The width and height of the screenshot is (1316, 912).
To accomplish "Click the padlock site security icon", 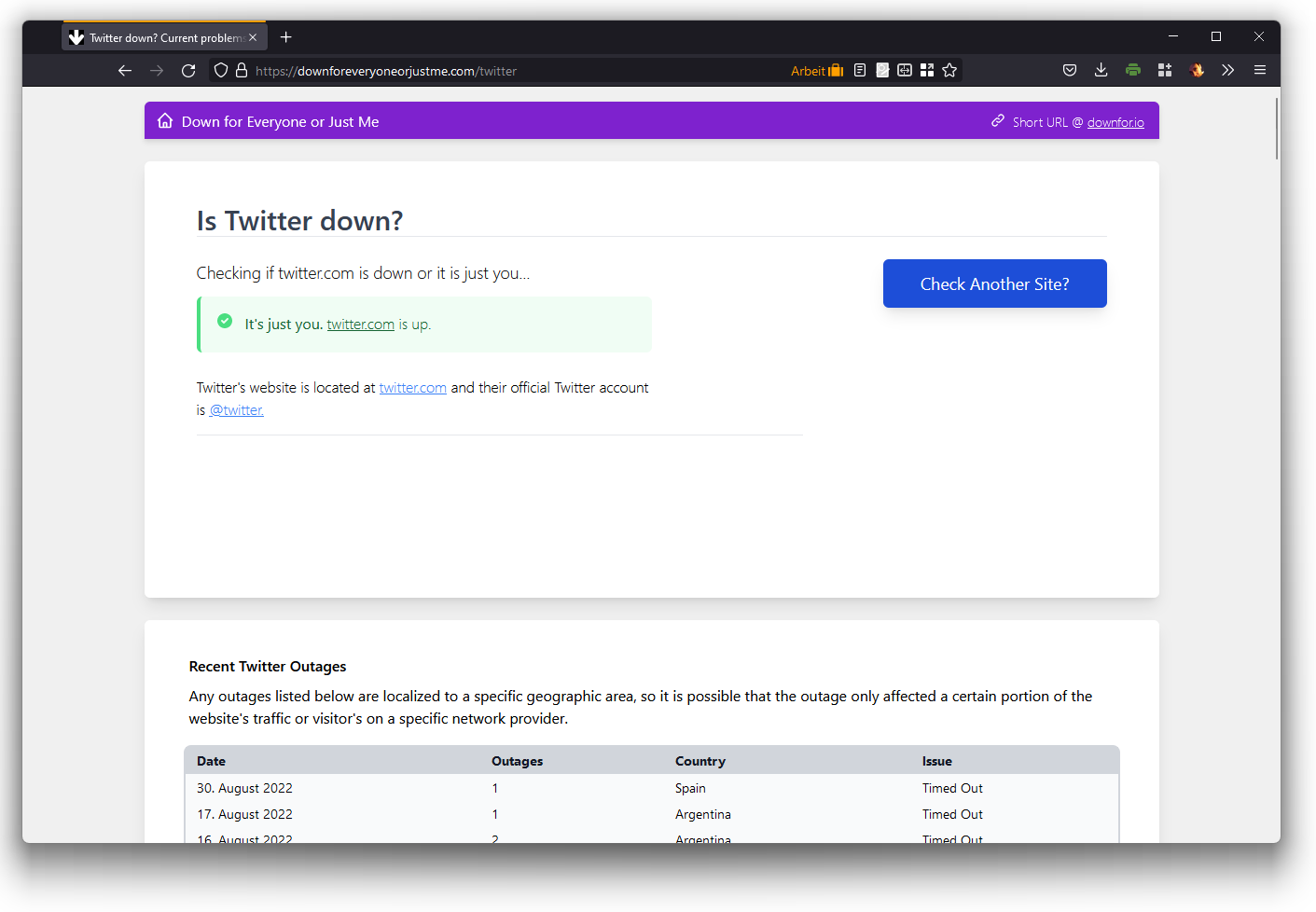I will pos(242,71).
